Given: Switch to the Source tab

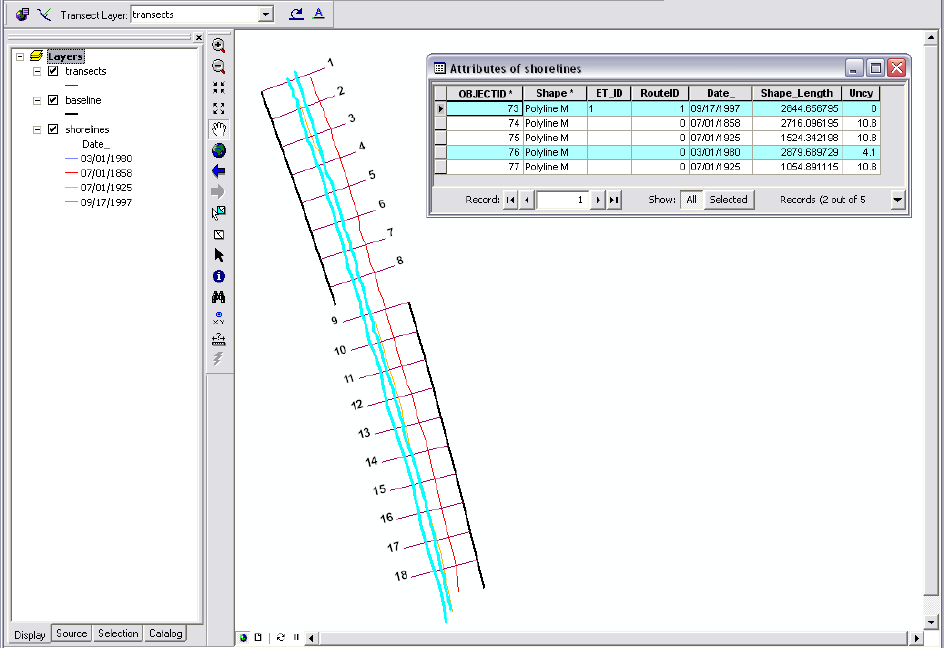Looking at the screenshot, I should (x=72, y=633).
